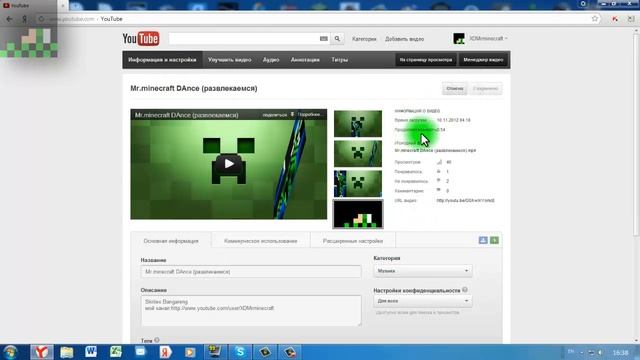
Task: Click the Описание description text area
Action: pyautogui.click(x=251, y=311)
